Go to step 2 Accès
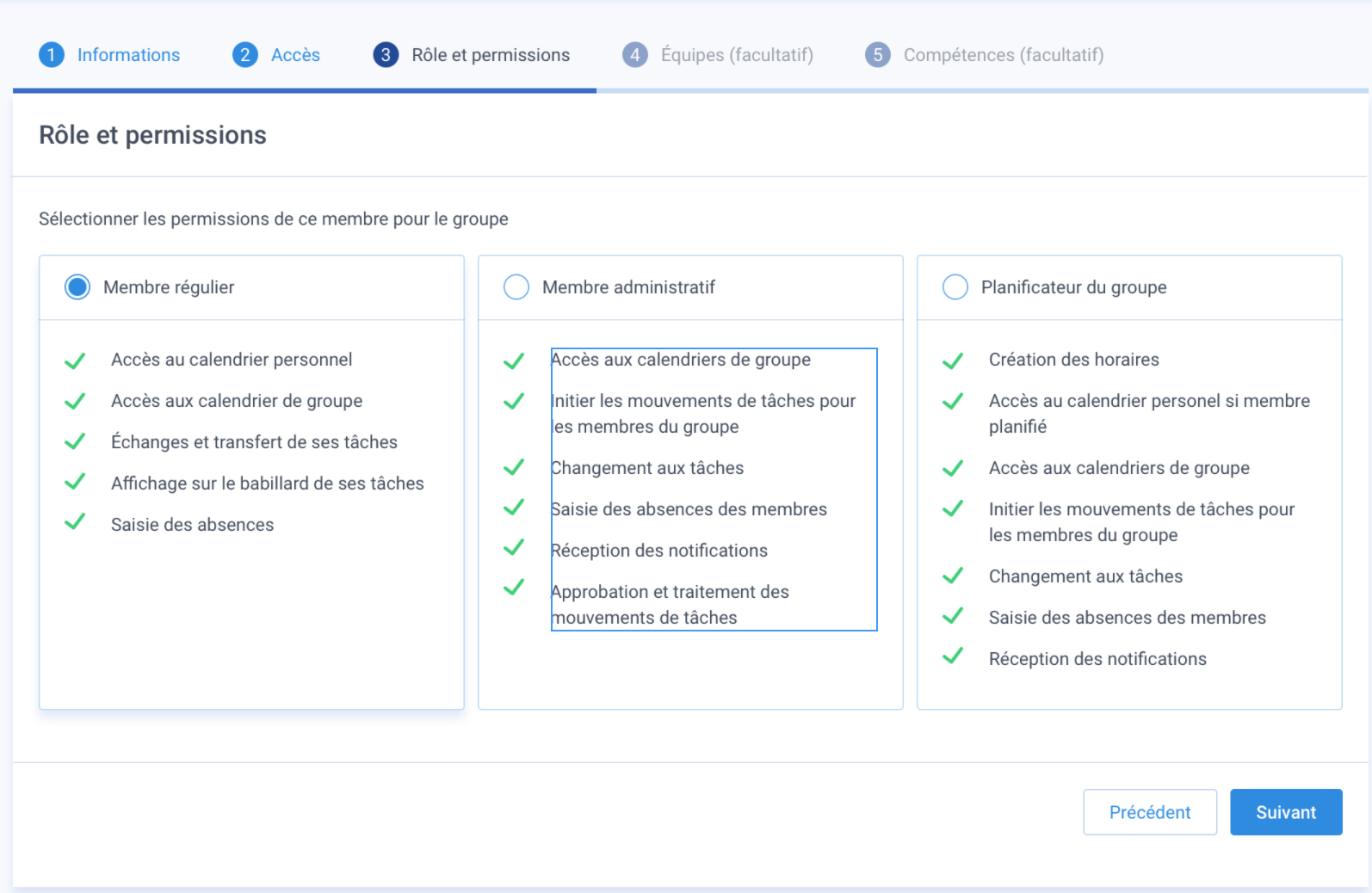The height and width of the screenshot is (893, 1372). click(276, 55)
